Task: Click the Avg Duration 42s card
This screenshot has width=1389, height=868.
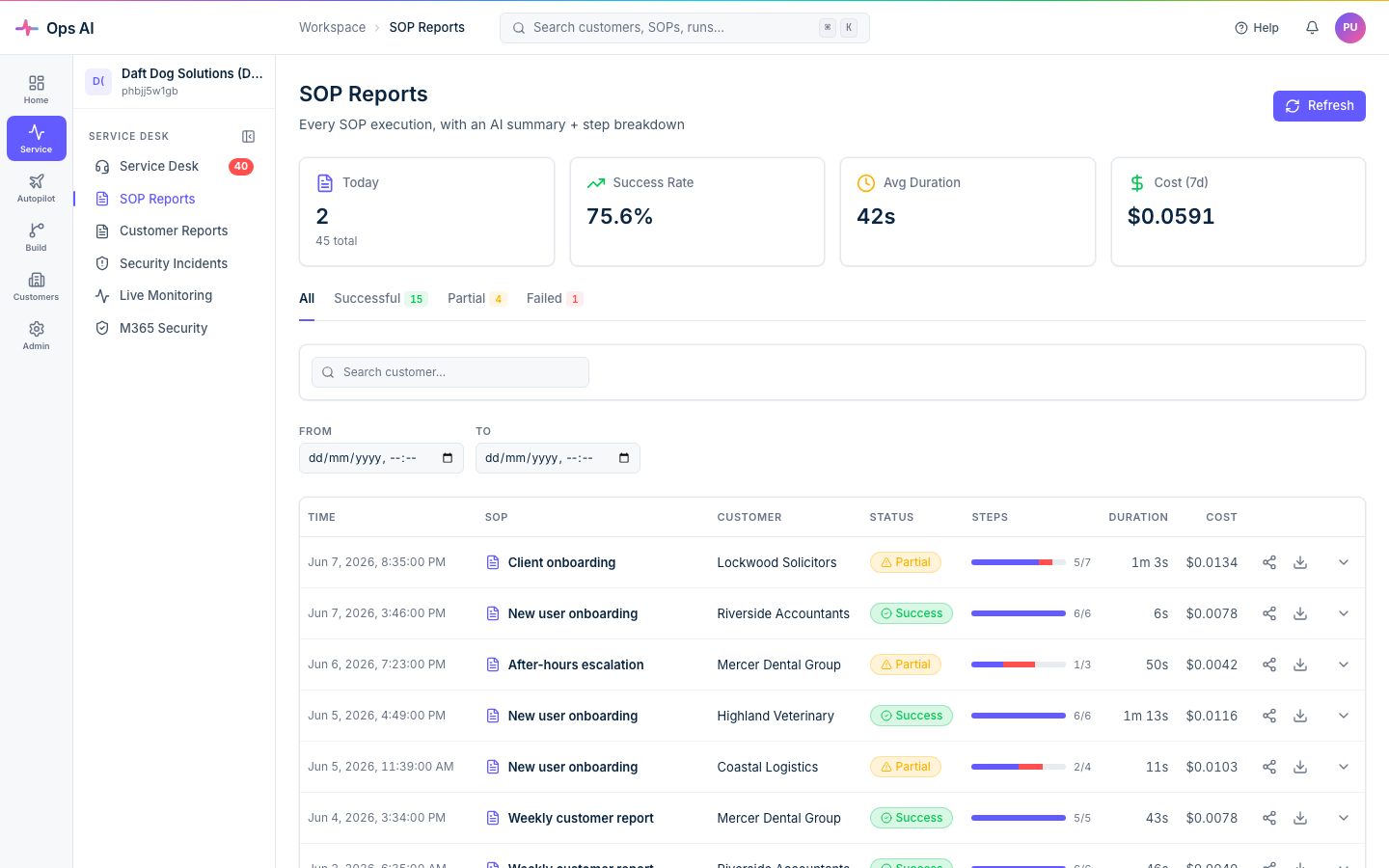Action: pos(967,212)
